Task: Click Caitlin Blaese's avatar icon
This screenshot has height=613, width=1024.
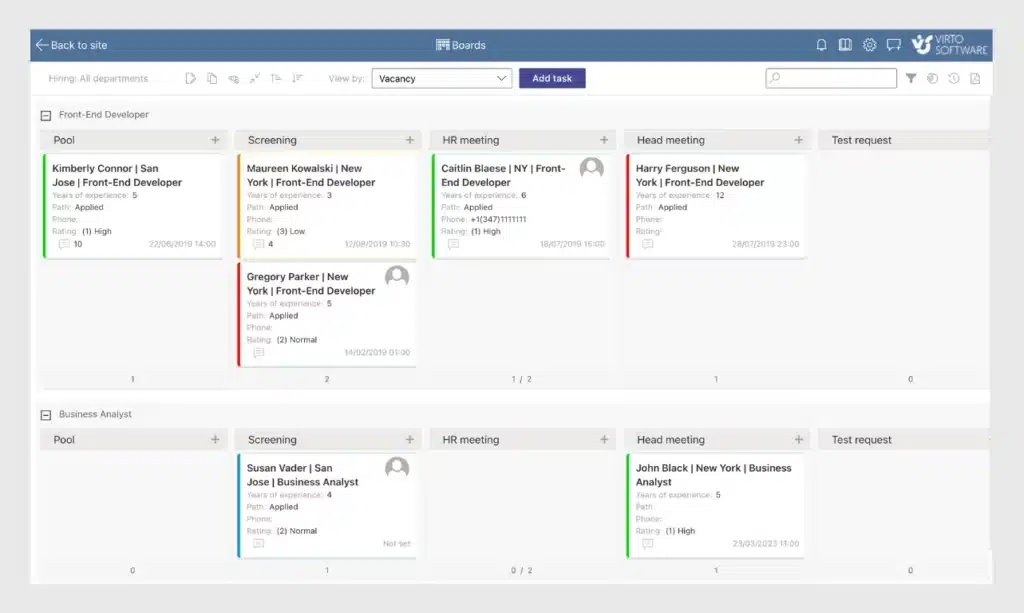Action: pos(592,168)
